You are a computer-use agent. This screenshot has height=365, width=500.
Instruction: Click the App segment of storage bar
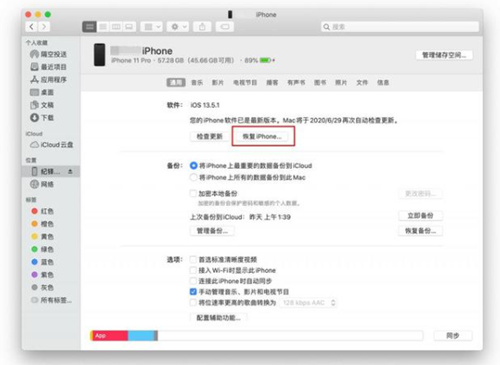pos(110,336)
